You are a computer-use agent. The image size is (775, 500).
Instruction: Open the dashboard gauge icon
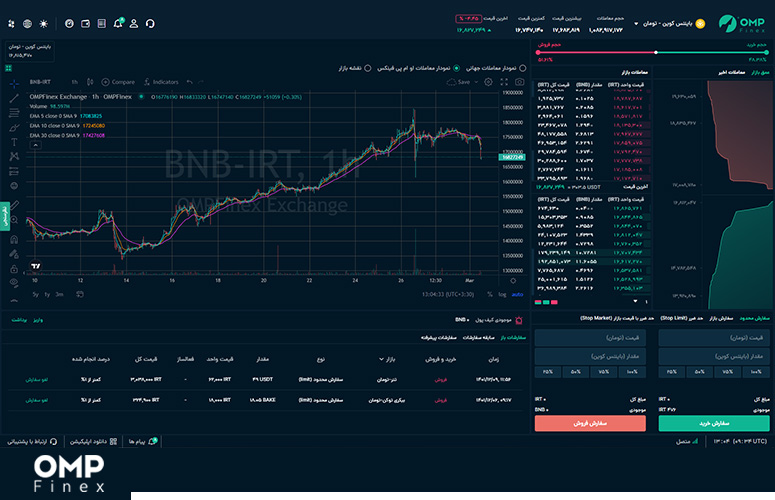(x=69, y=23)
